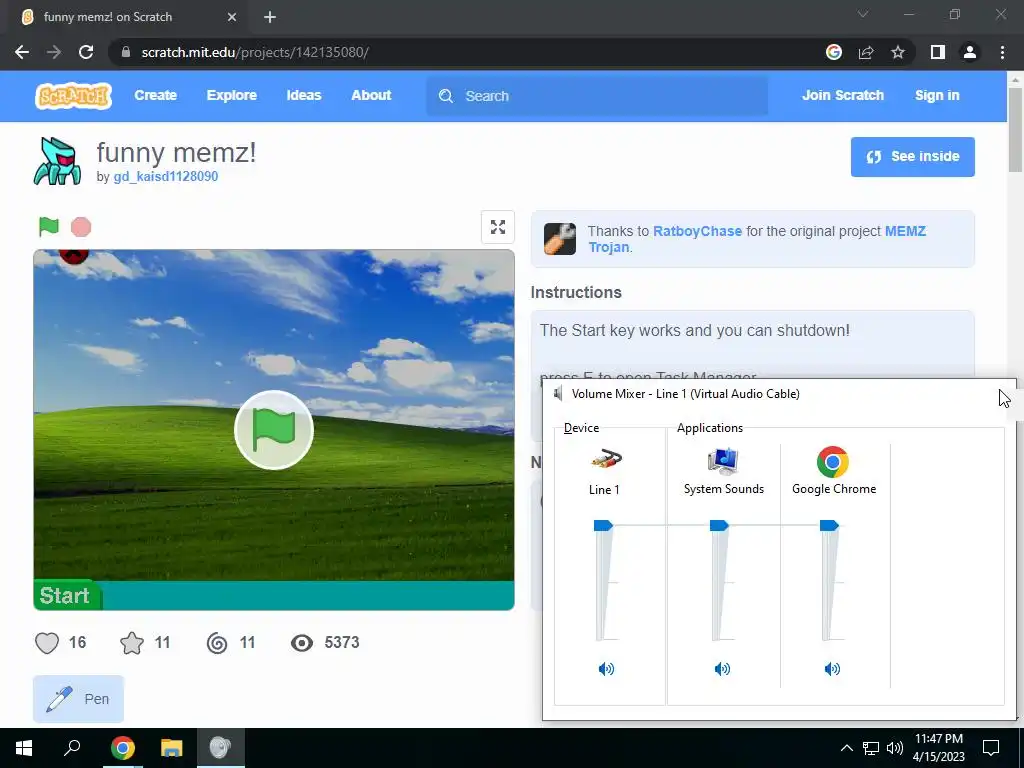Image resolution: width=1024 pixels, height=768 pixels.
Task: Click the Volume Mixer taskbar button
Action: [x=220, y=748]
